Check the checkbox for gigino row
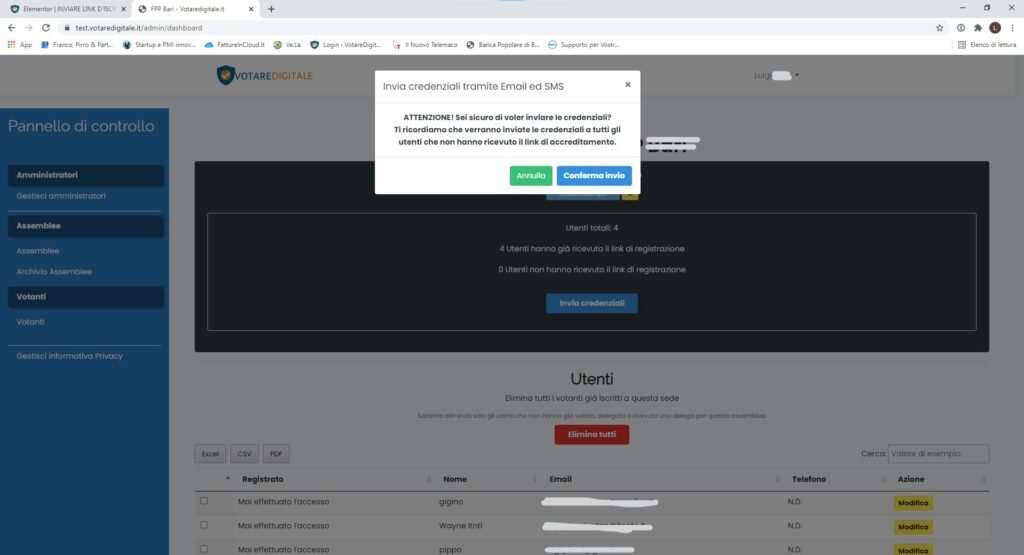The width and height of the screenshot is (1024, 555). click(x=204, y=501)
